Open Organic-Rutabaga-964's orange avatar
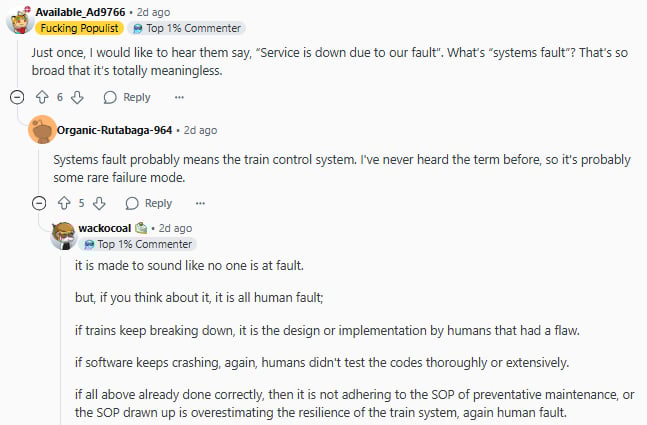 point(42,130)
